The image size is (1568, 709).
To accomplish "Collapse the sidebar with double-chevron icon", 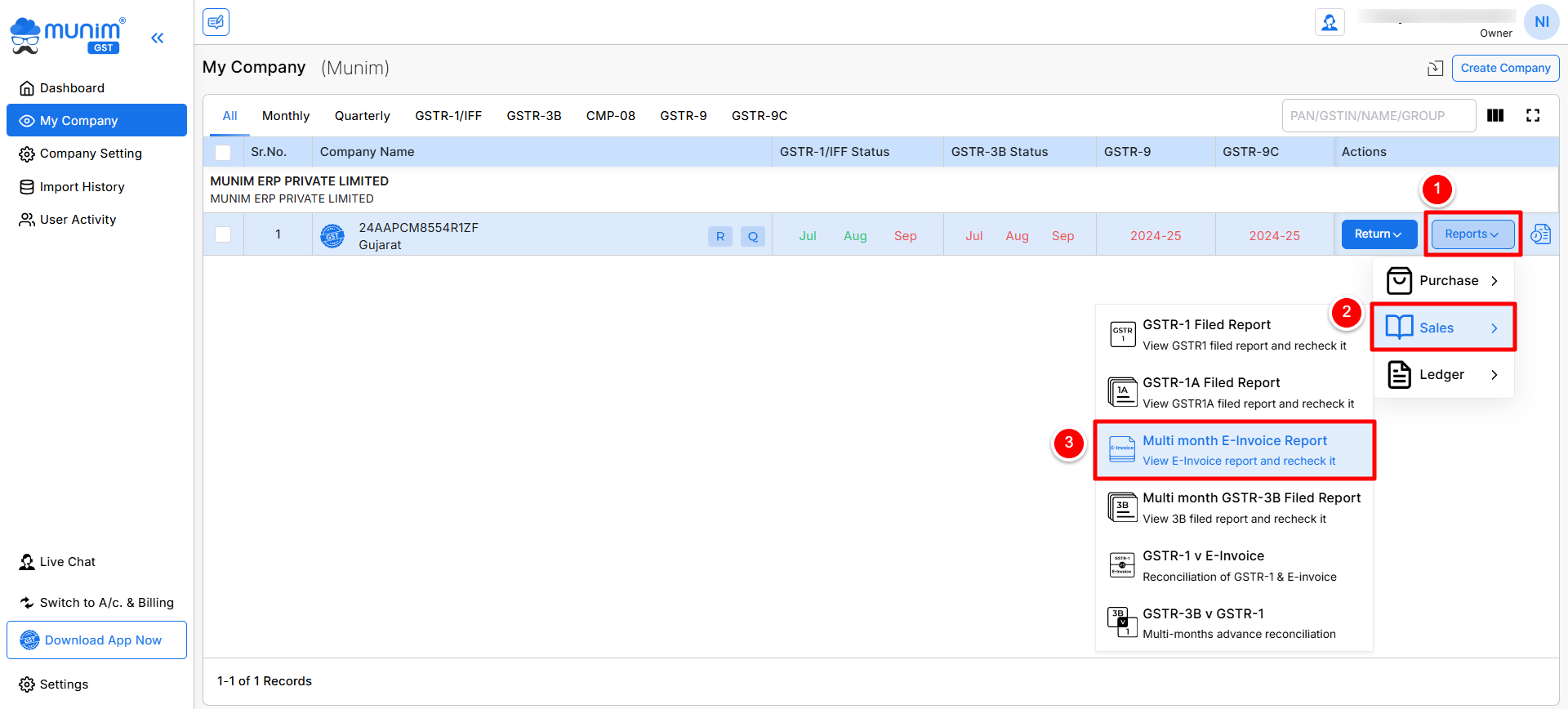I will [x=158, y=38].
